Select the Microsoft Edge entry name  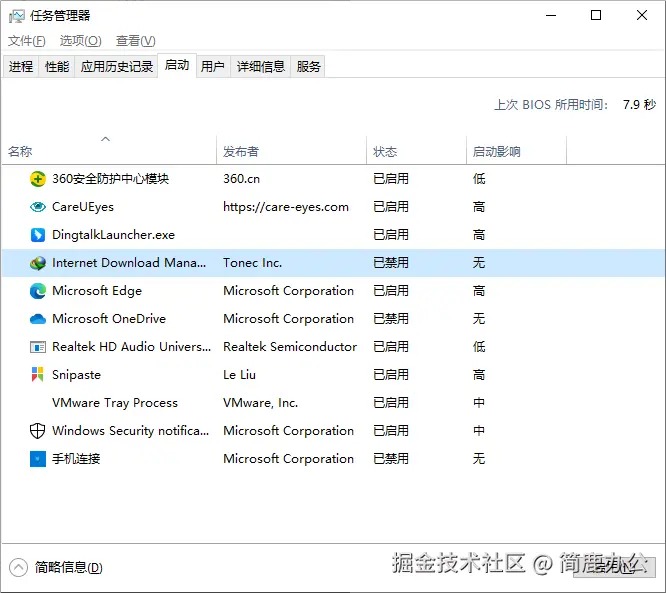tap(97, 291)
